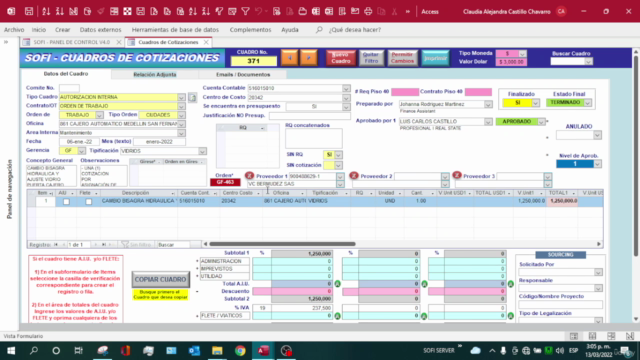Image resolution: width=640 pixels, height=360 pixels.
Task: Click the COPIAR CUADRO button
Action: point(160,280)
